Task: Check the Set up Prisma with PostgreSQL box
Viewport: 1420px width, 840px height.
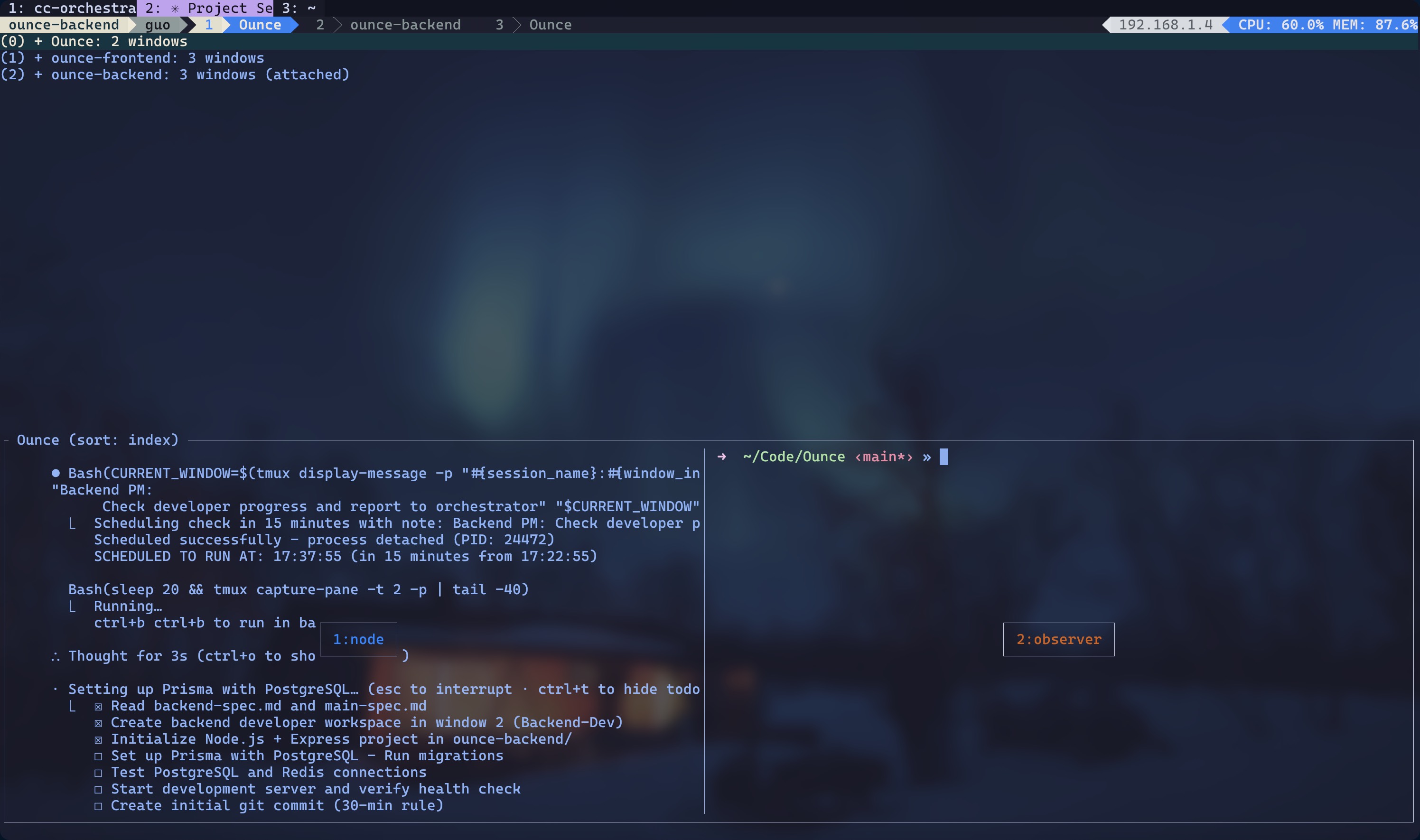Action: click(98, 756)
